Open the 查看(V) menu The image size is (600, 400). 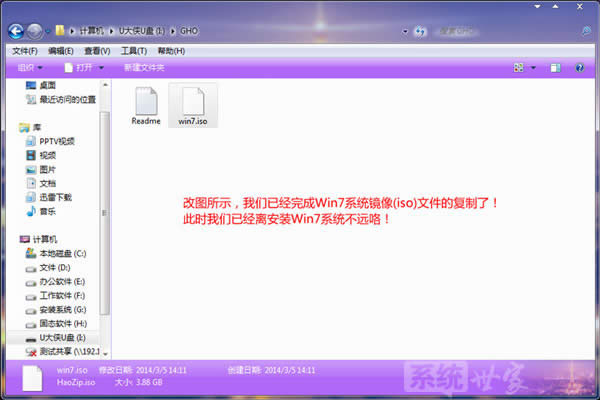click(97, 51)
